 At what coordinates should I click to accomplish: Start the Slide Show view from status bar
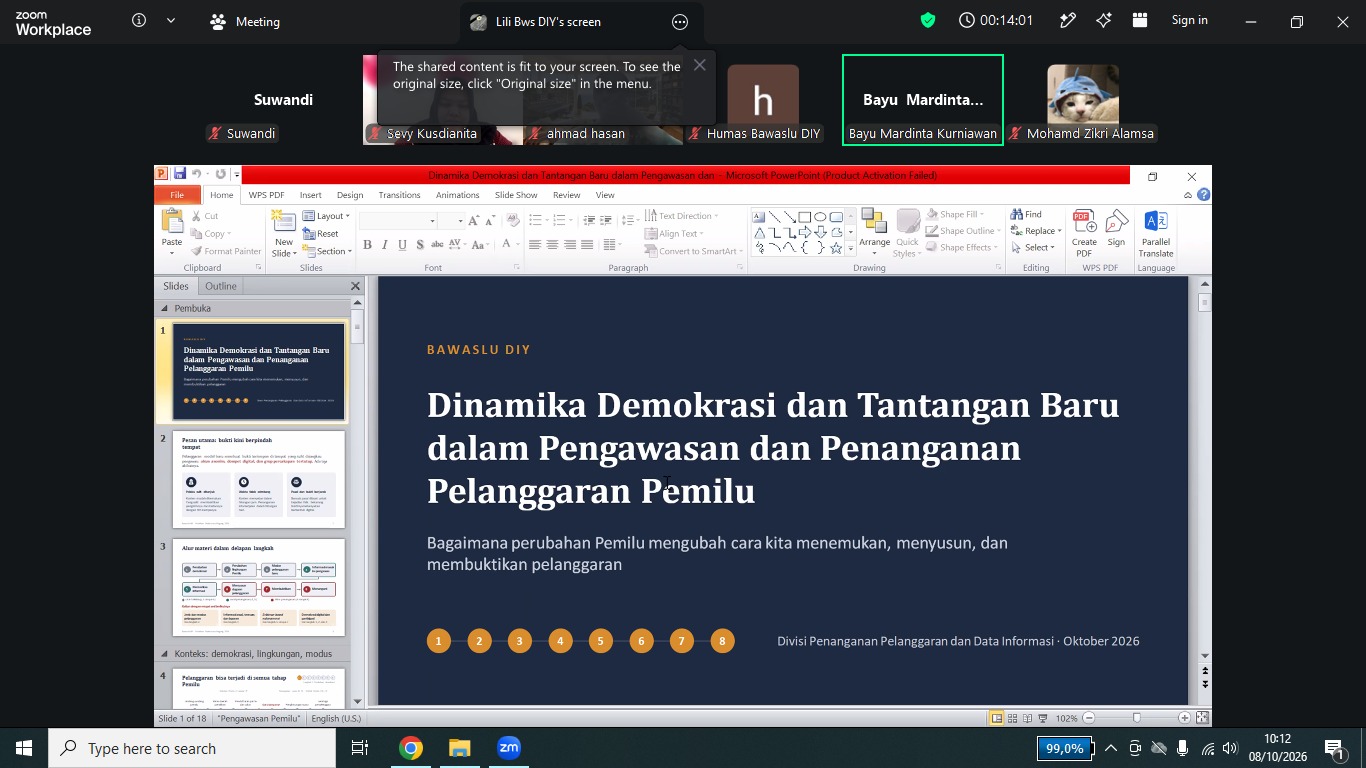tap(1043, 718)
